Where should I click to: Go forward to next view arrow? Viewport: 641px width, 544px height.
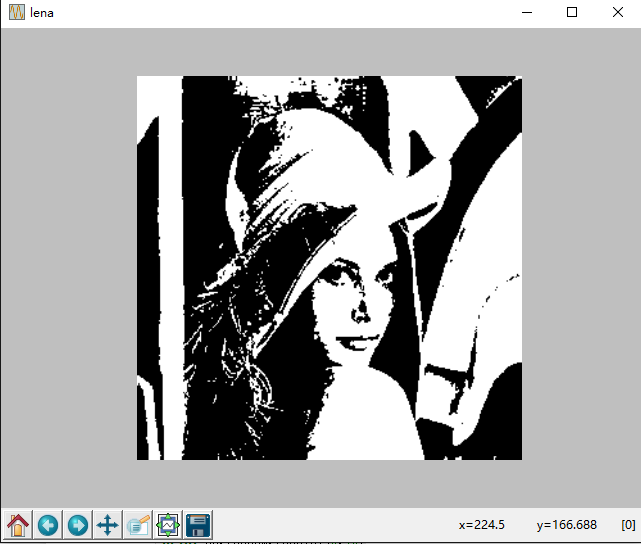78,525
